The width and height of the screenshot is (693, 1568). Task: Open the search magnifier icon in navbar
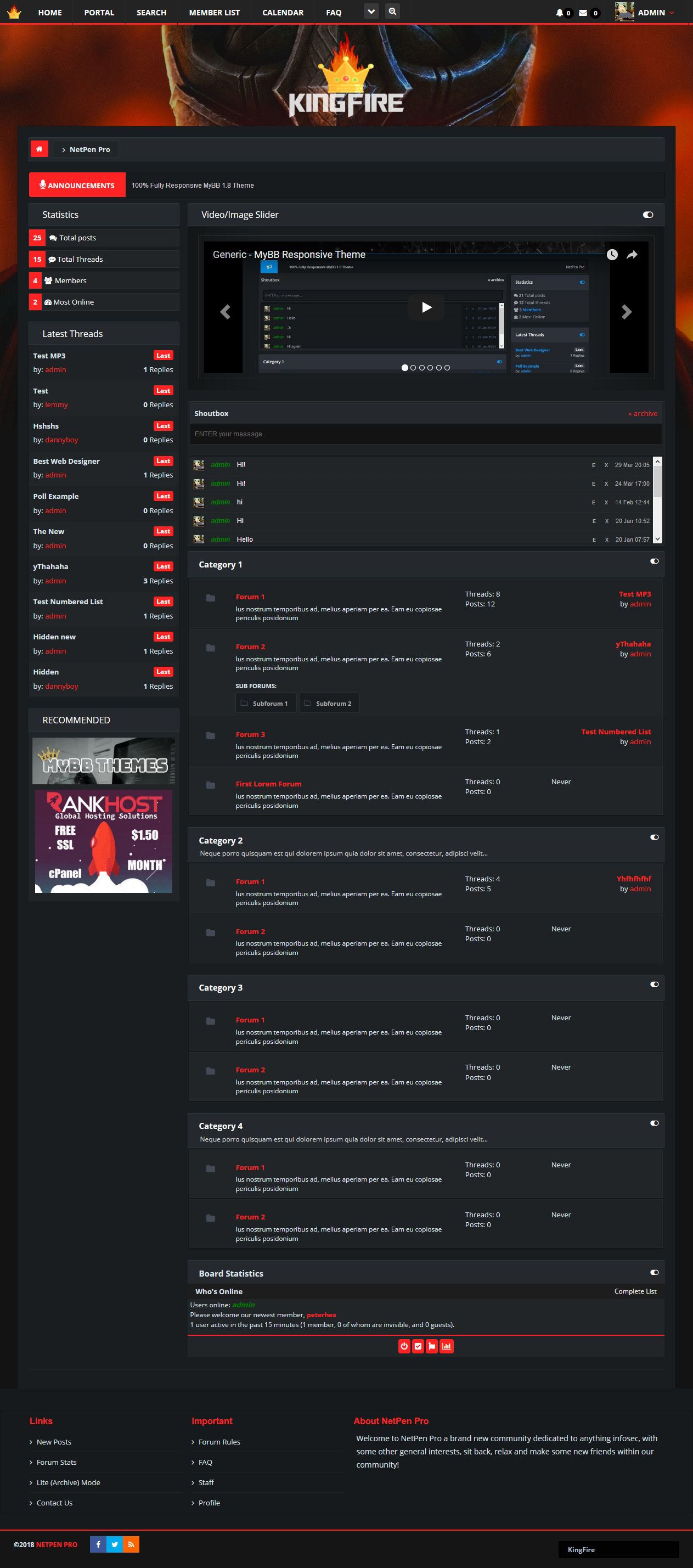(x=392, y=11)
